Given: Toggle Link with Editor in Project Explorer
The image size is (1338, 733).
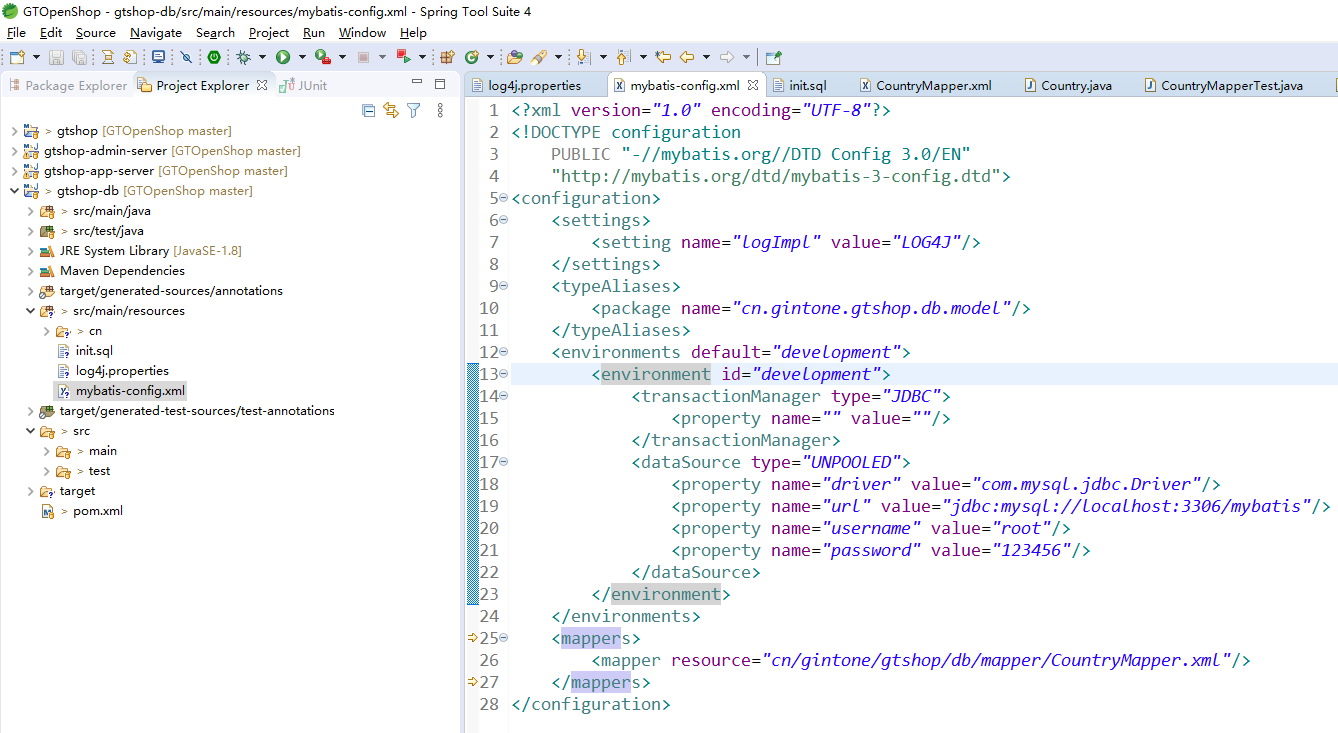Looking at the screenshot, I should (391, 111).
